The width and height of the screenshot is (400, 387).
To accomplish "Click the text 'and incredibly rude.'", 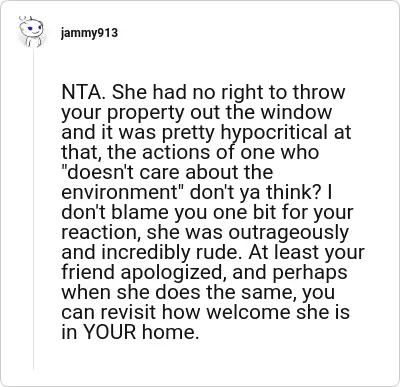I will (152, 253).
